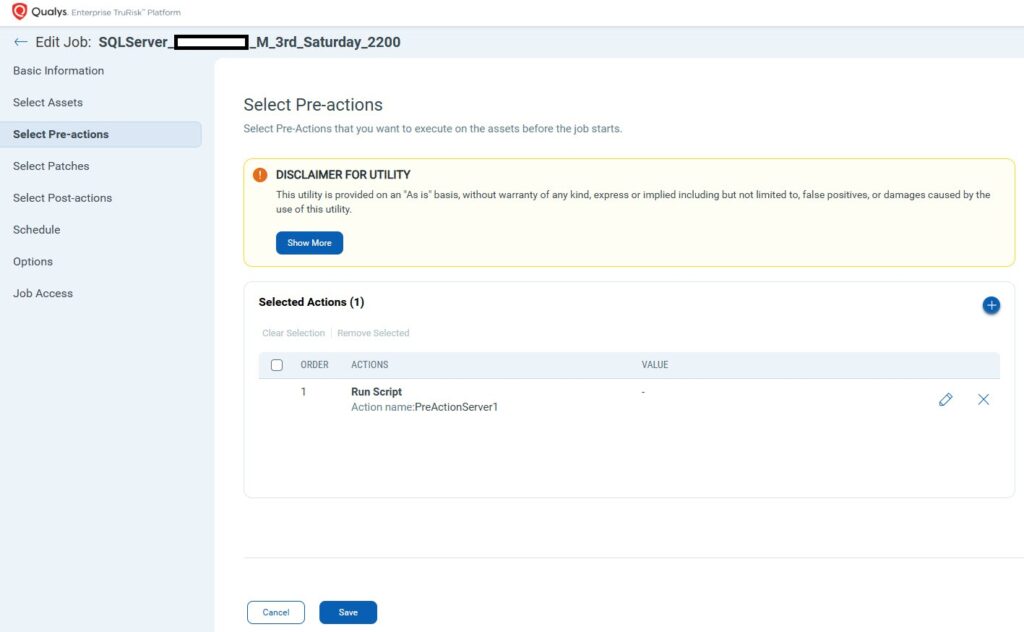The image size is (1024, 632).
Task: Navigate to Select Patches step
Action: (x=51, y=166)
